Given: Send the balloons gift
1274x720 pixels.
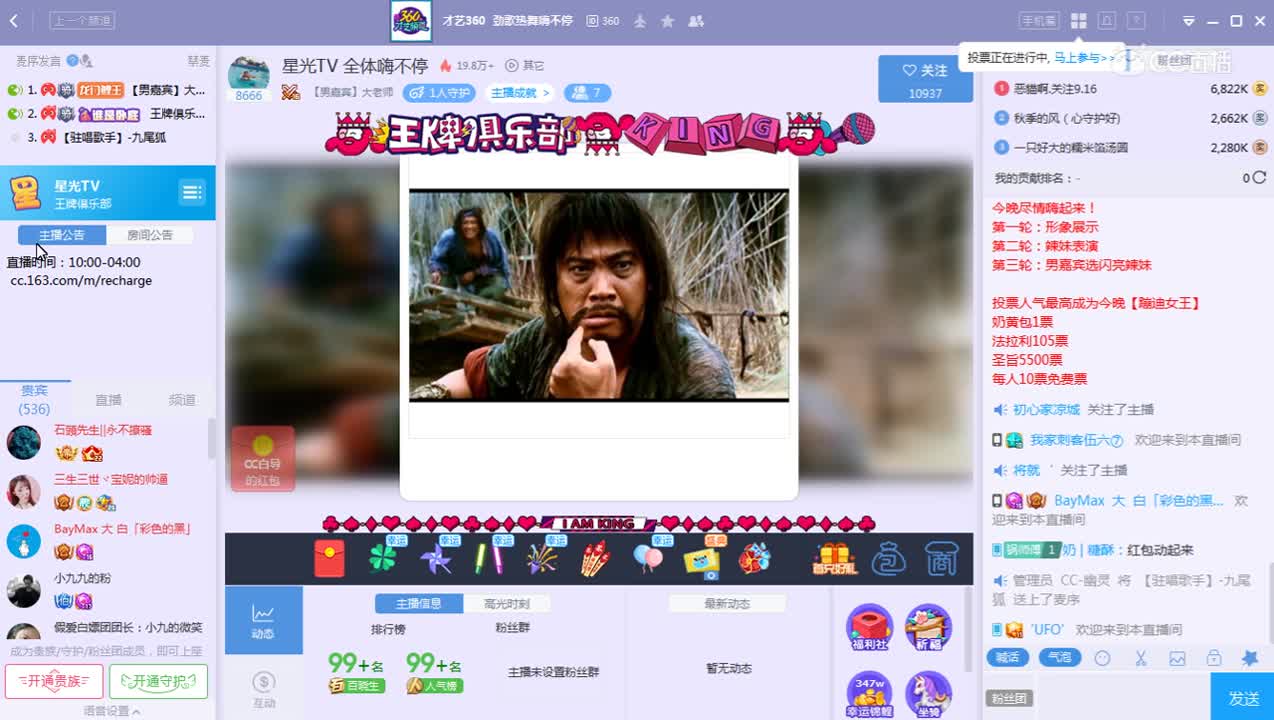Looking at the screenshot, I should (648, 559).
